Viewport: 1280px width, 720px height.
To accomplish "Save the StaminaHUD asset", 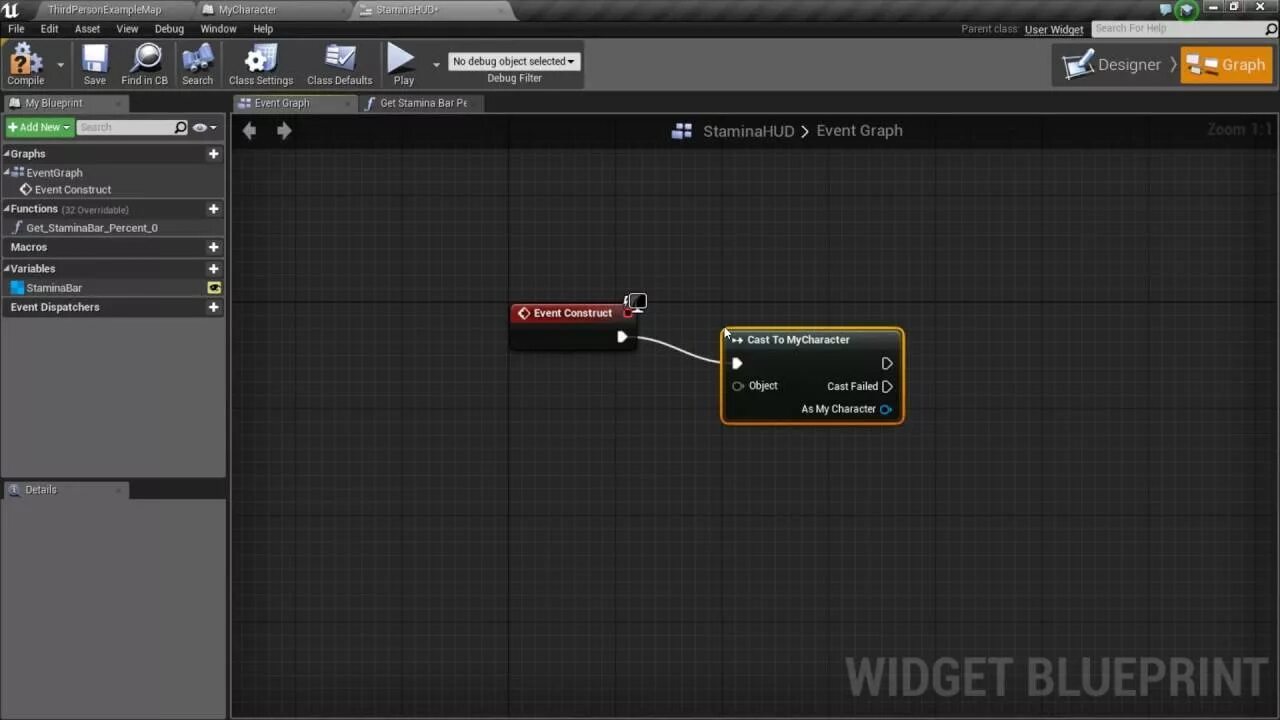I will tap(95, 64).
